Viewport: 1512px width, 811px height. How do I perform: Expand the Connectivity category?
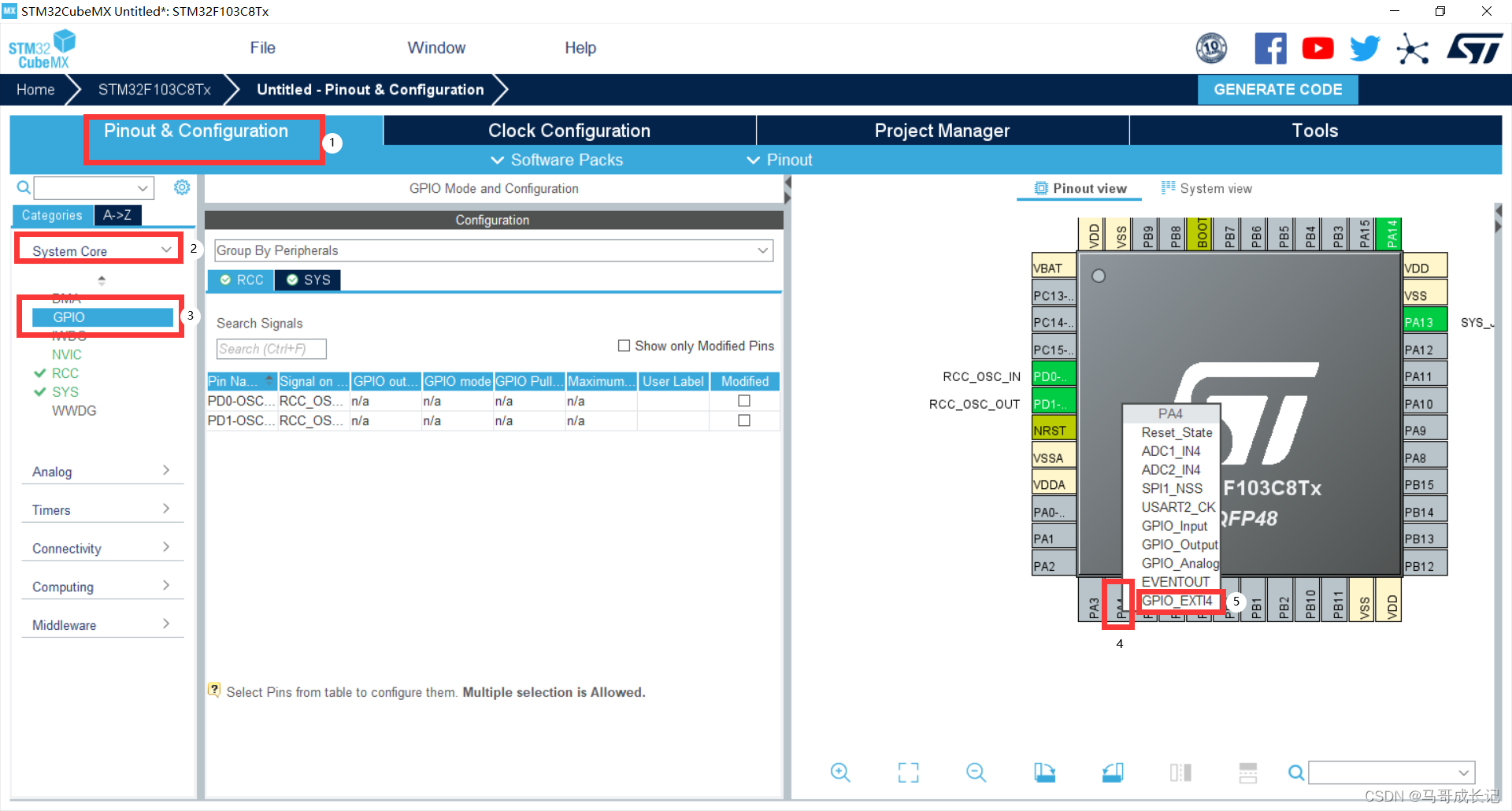point(101,548)
